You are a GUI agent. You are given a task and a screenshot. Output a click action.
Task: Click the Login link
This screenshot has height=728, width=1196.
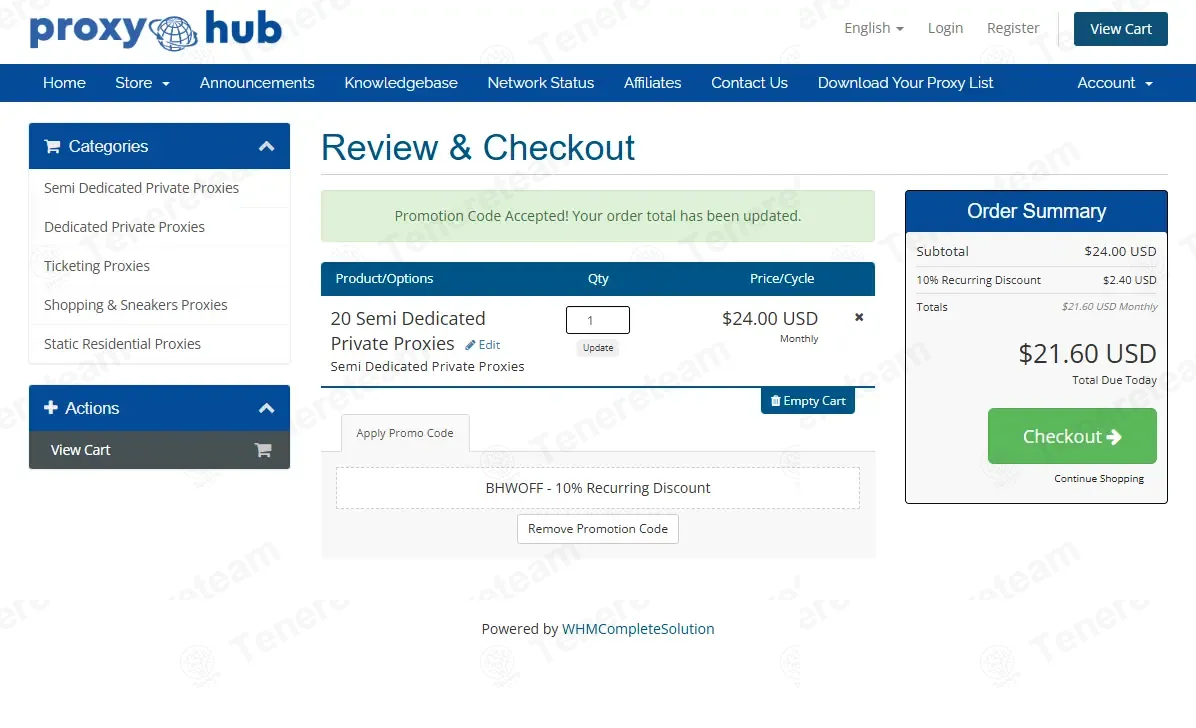coord(945,28)
